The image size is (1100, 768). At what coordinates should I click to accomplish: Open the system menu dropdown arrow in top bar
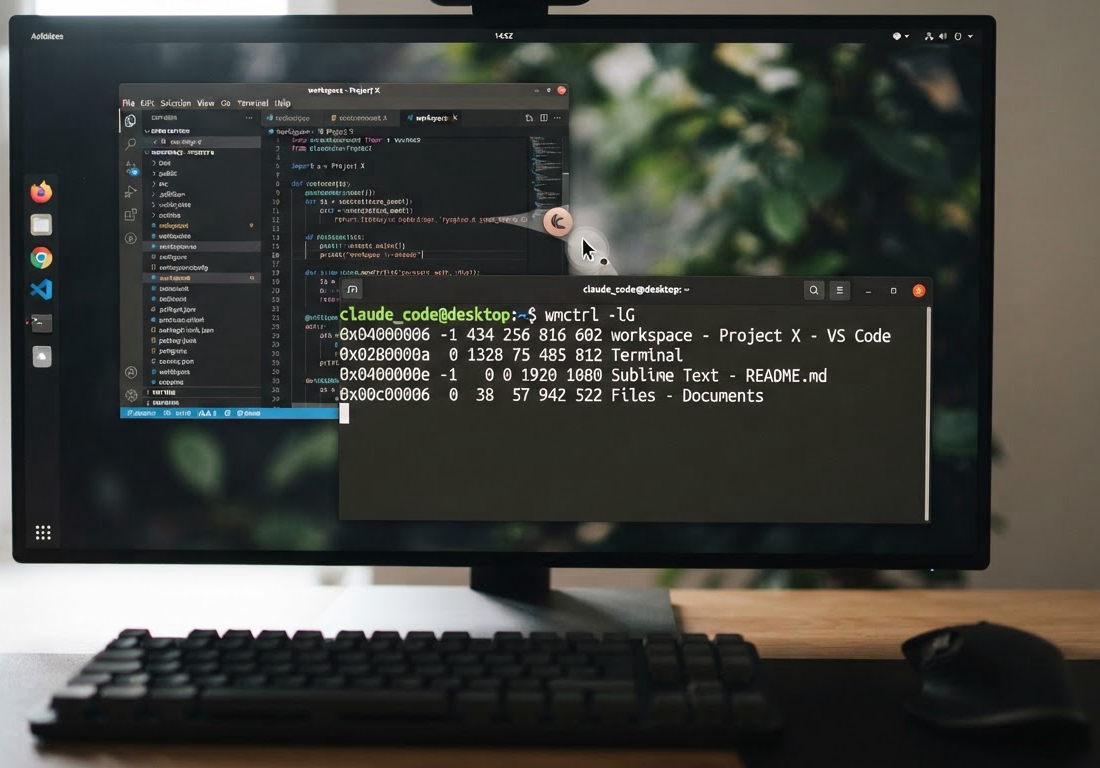(970, 36)
